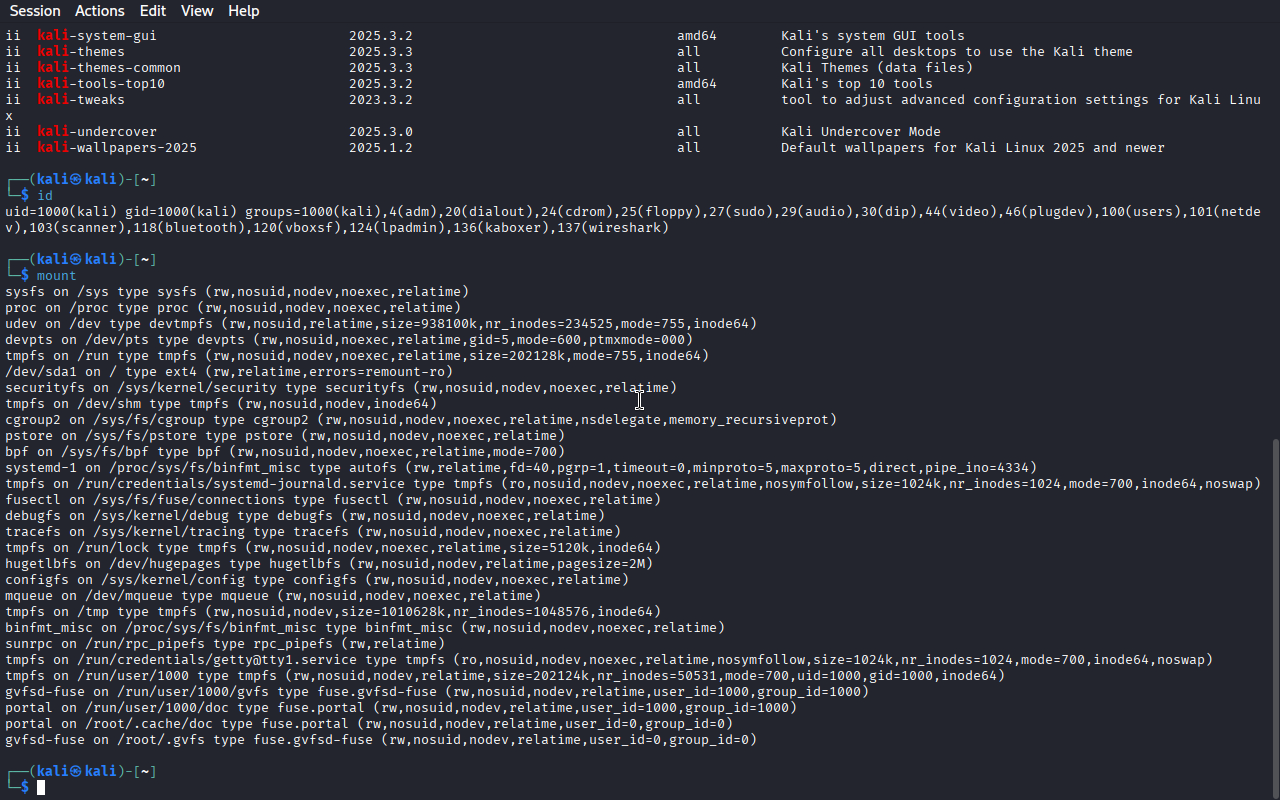Click the kali-tweaks package name
This screenshot has height=800, width=1280.
(81, 100)
